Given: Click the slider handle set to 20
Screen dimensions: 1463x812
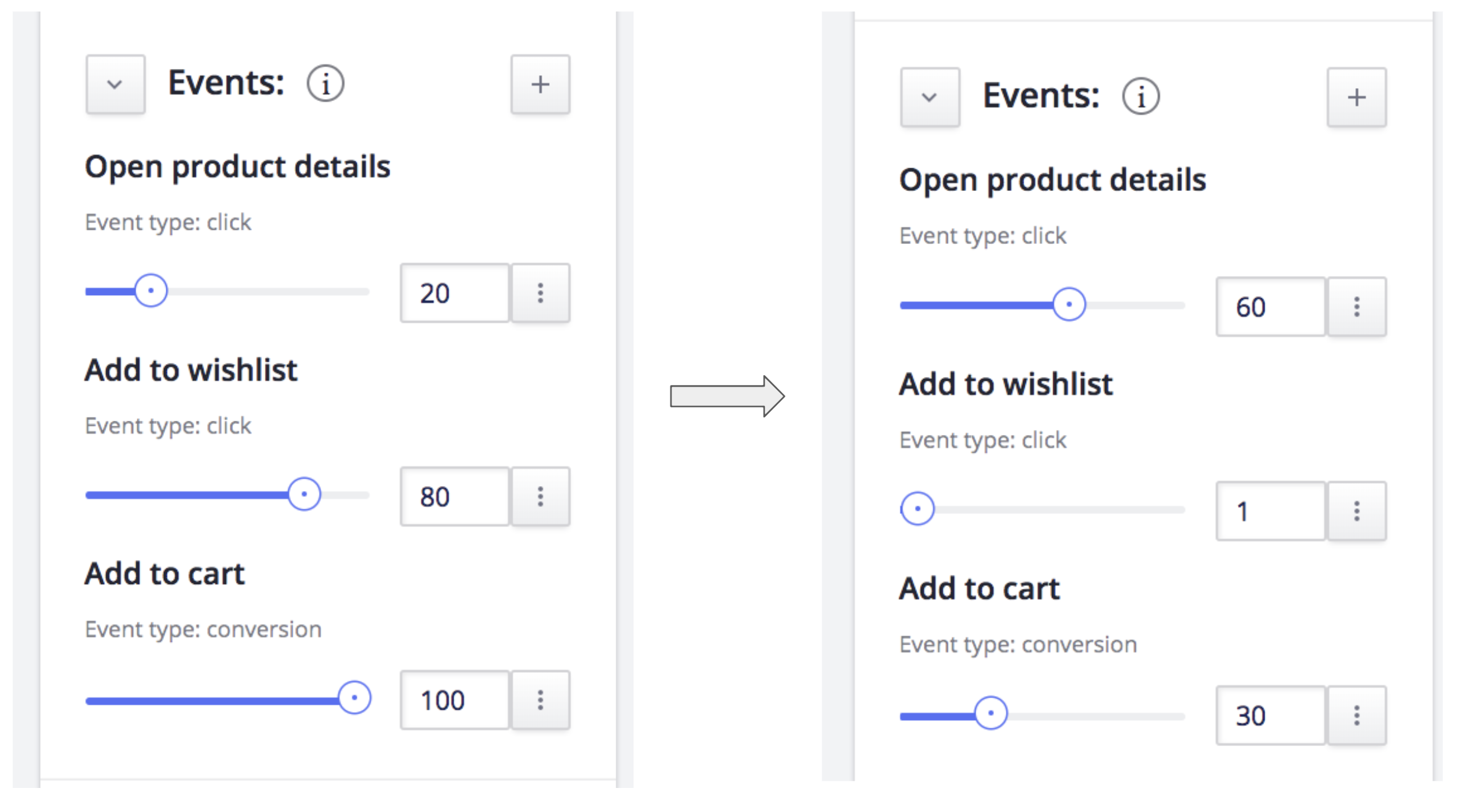Looking at the screenshot, I should 150,290.
